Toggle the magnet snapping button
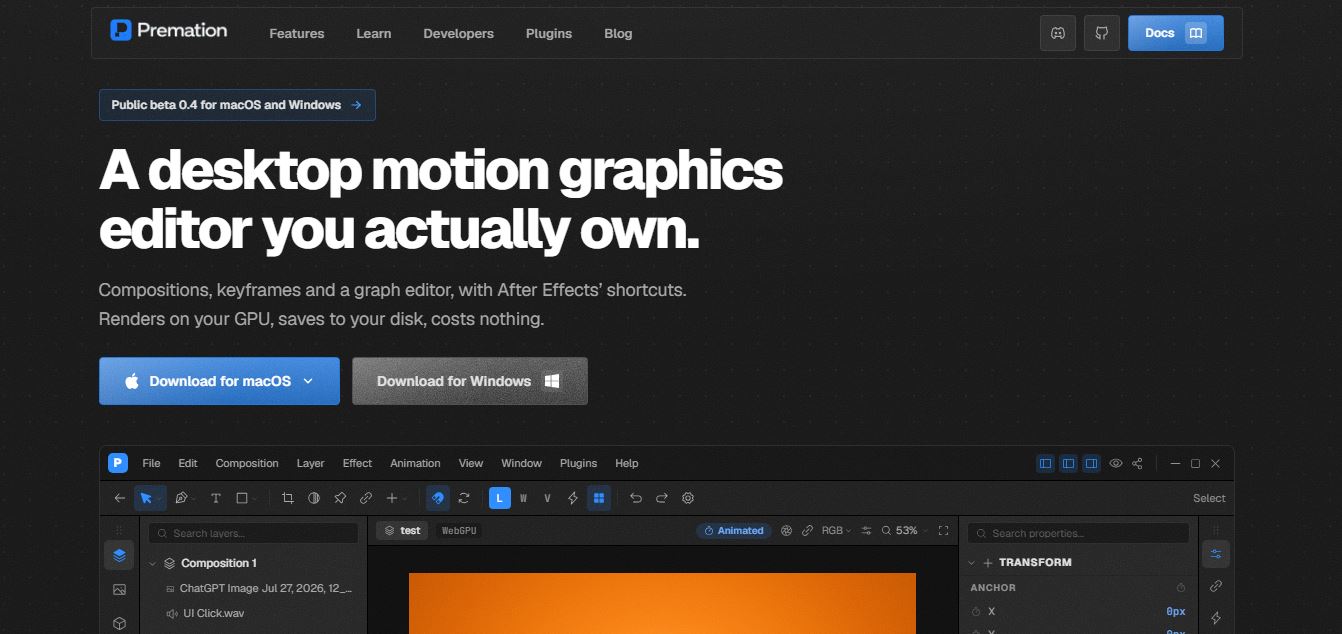Screen dimensions: 1342x634 click(438, 498)
